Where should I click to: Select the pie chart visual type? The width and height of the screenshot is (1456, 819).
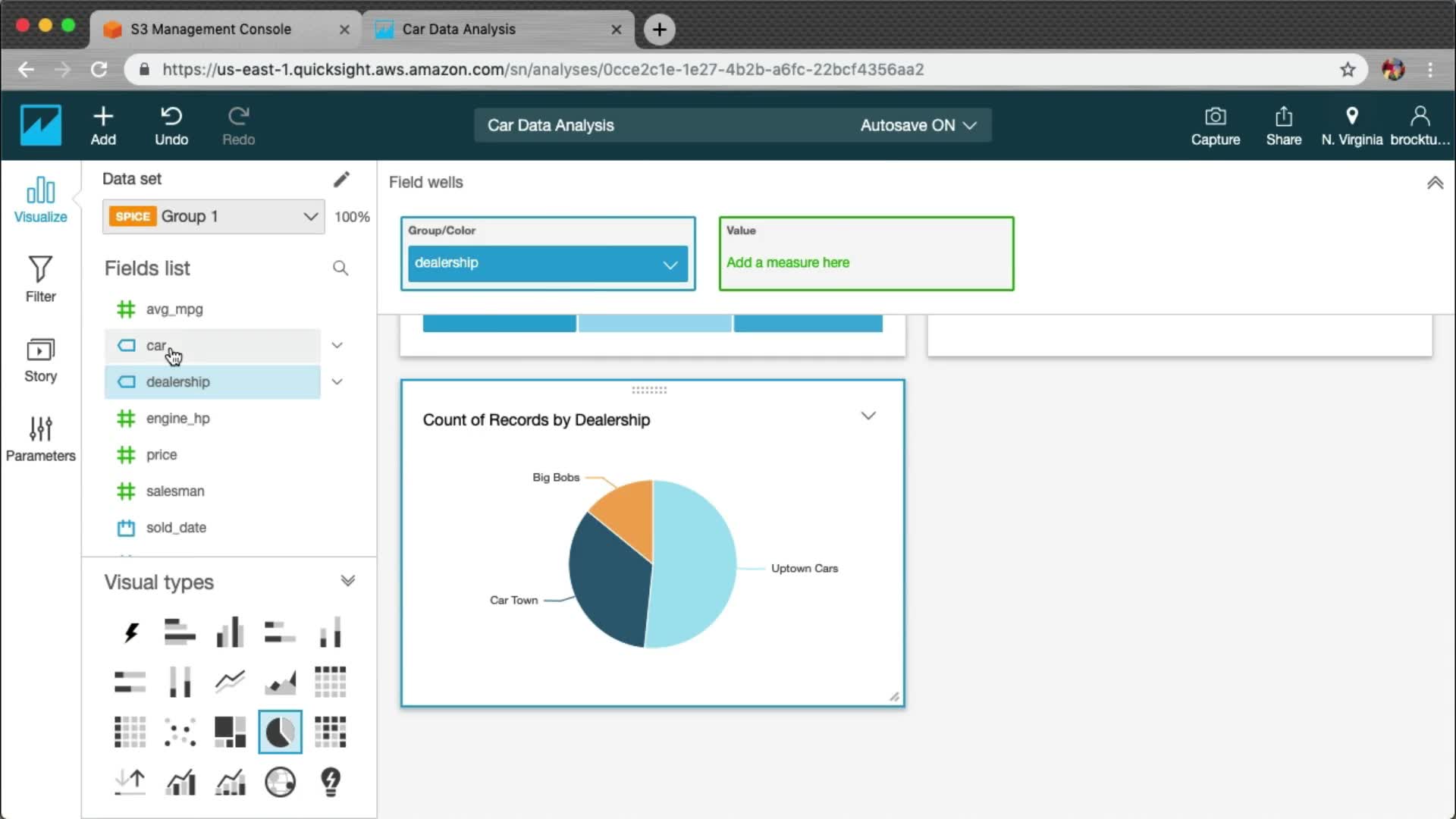280,732
